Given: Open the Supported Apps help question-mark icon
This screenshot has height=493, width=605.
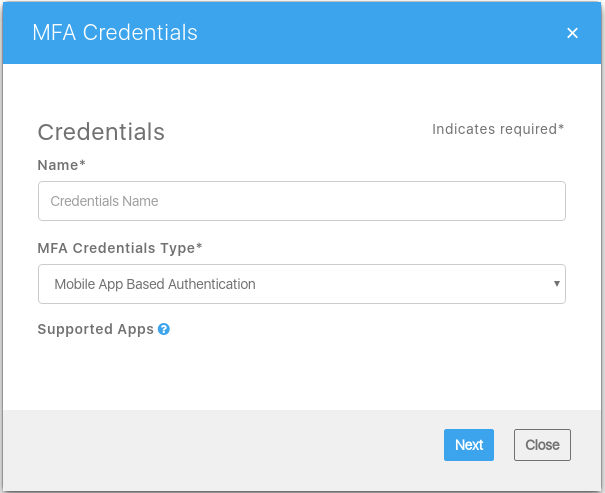Looking at the screenshot, I should click(x=164, y=329).
